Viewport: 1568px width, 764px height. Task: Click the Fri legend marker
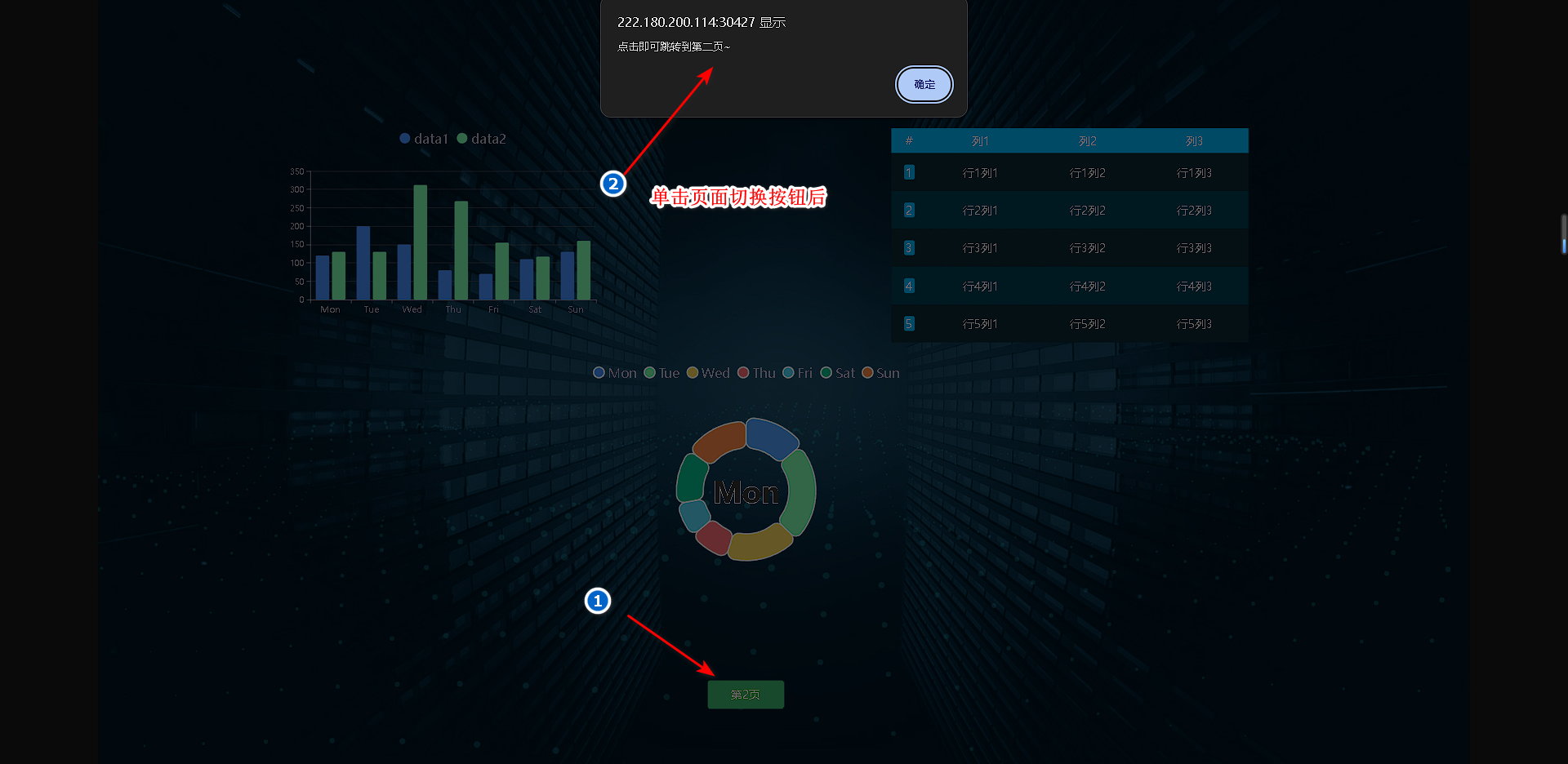click(788, 373)
